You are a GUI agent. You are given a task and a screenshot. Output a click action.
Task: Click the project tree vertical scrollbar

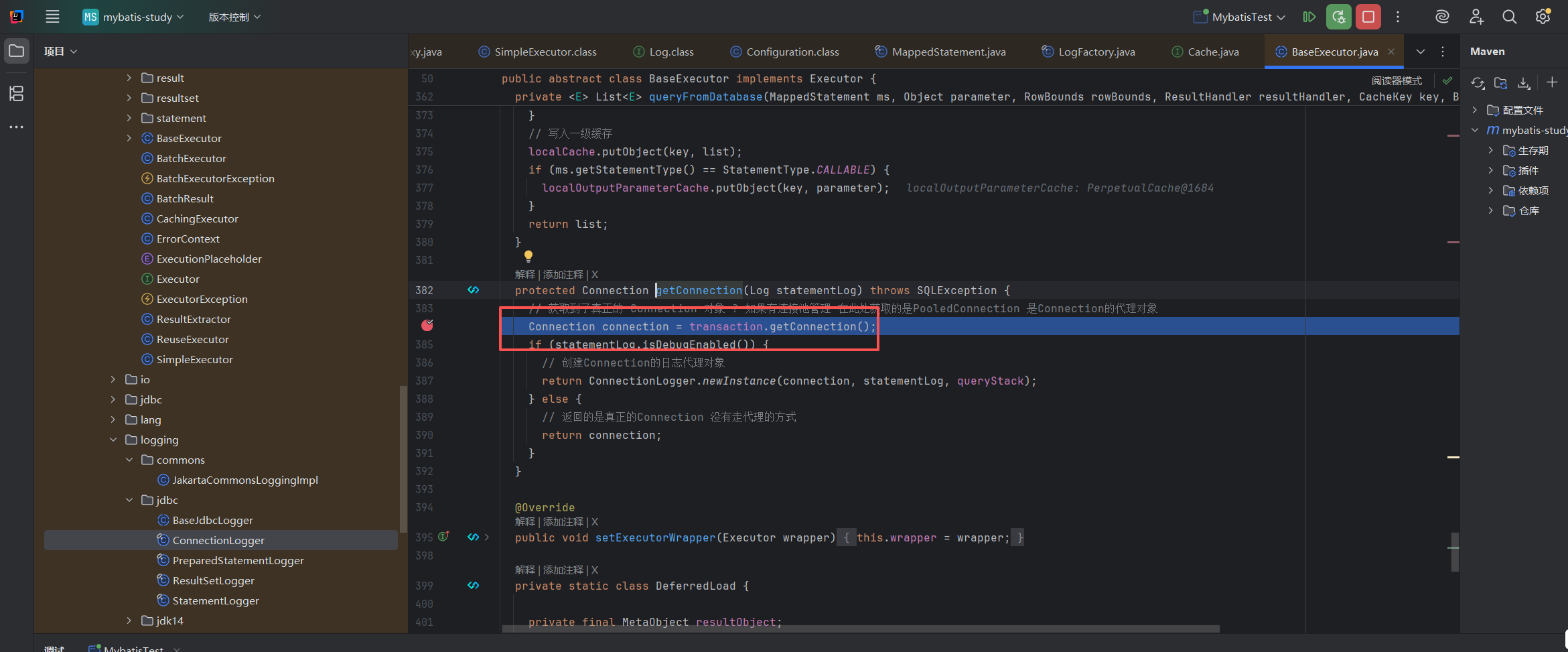tap(403, 459)
